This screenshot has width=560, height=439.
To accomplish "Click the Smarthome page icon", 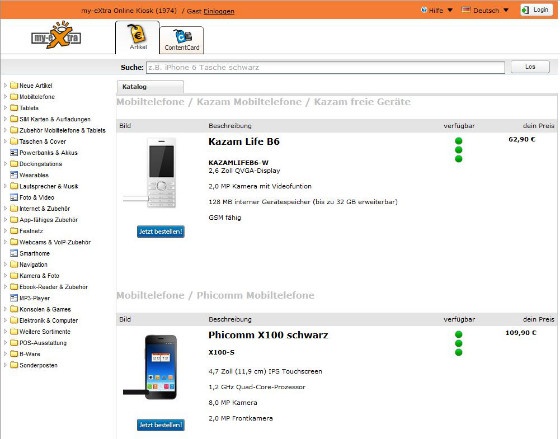I will (x=14, y=253).
